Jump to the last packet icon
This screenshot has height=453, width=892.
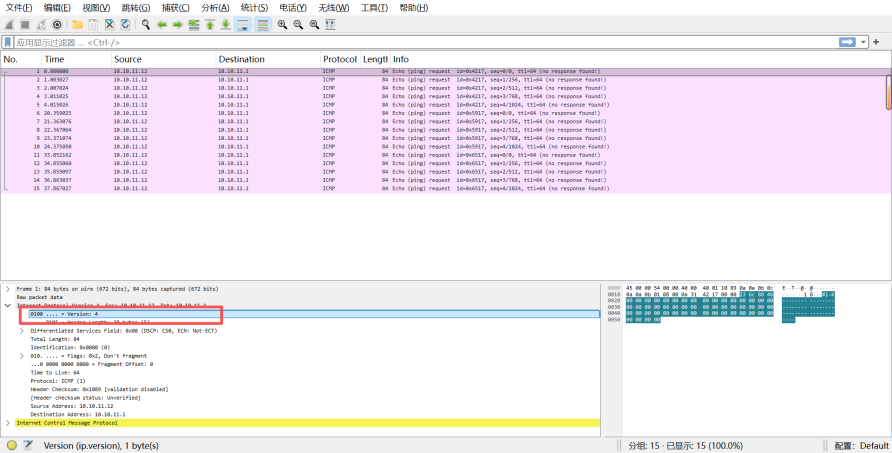226,24
